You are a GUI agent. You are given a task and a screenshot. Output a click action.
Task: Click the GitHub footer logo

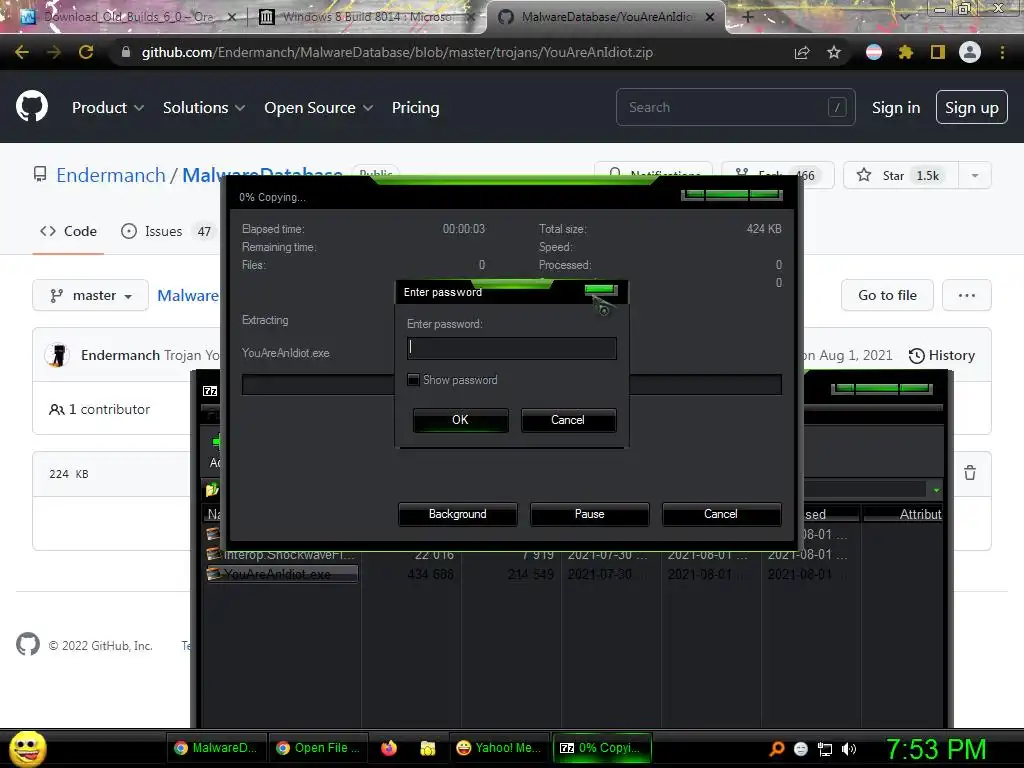pyautogui.click(x=27, y=645)
